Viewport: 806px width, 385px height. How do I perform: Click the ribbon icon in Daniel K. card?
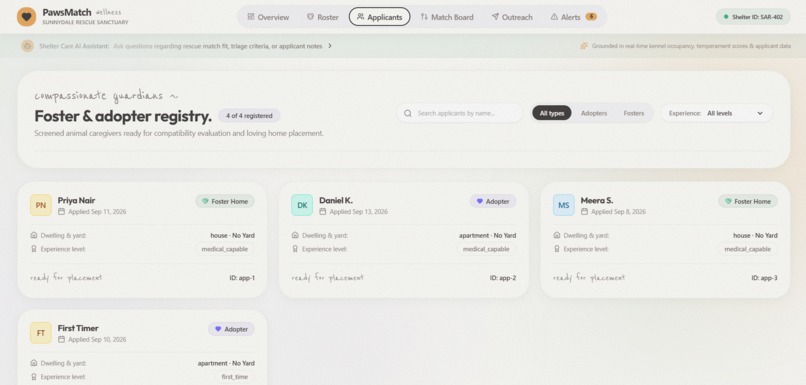click(295, 248)
